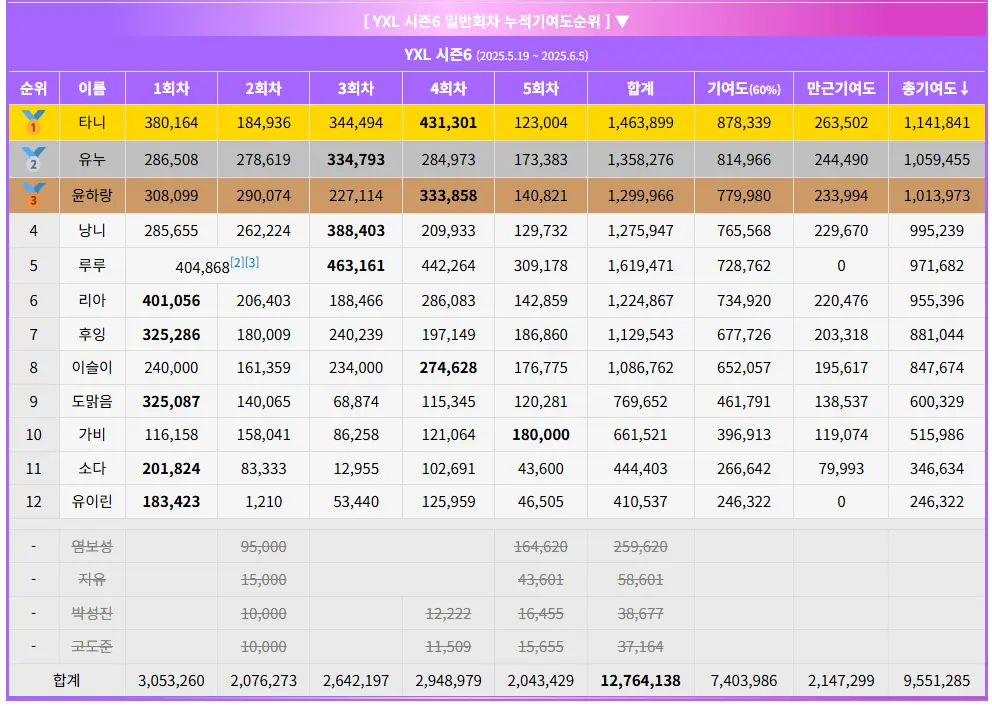Select the name 이슬이 at rank 8

pyautogui.click(x=92, y=368)
